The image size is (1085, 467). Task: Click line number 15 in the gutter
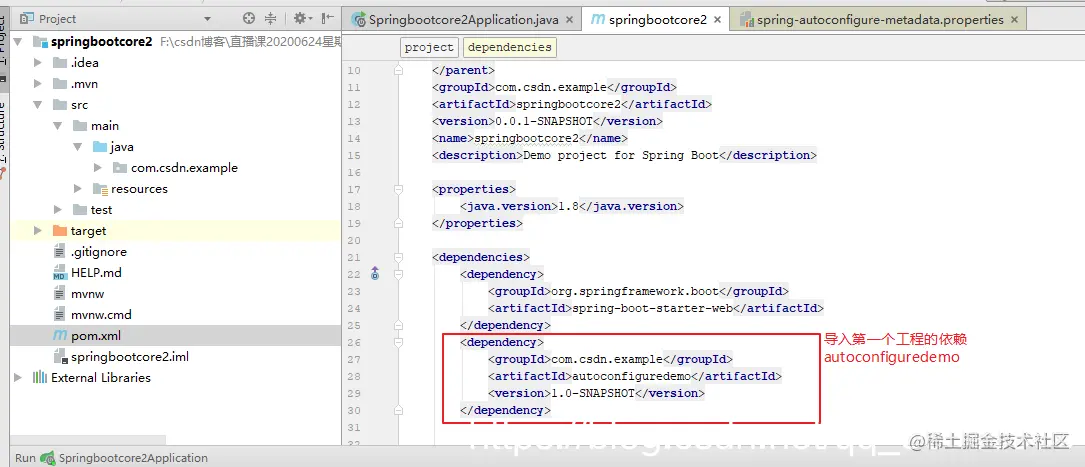tap(354, 155)
